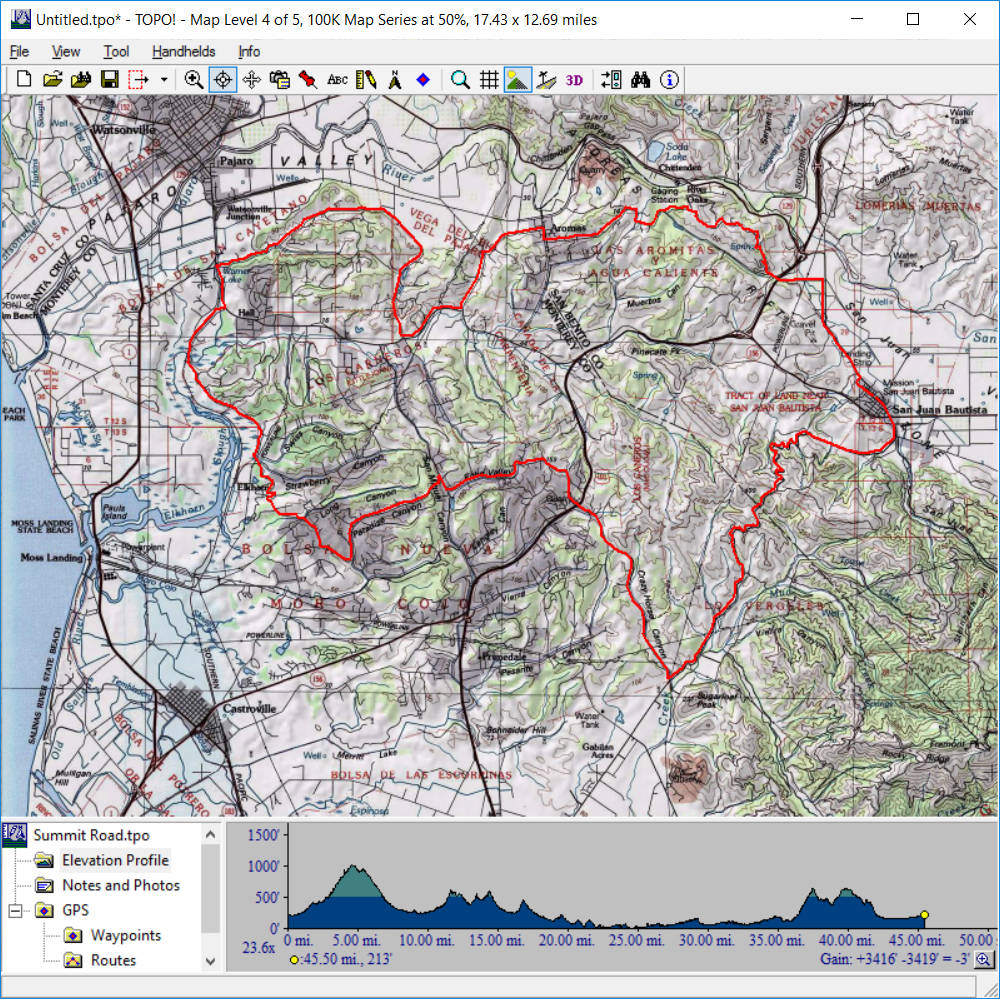Open the binoculars Find tool
Screen dimensions: 1000x999
(x=641, y=80)
